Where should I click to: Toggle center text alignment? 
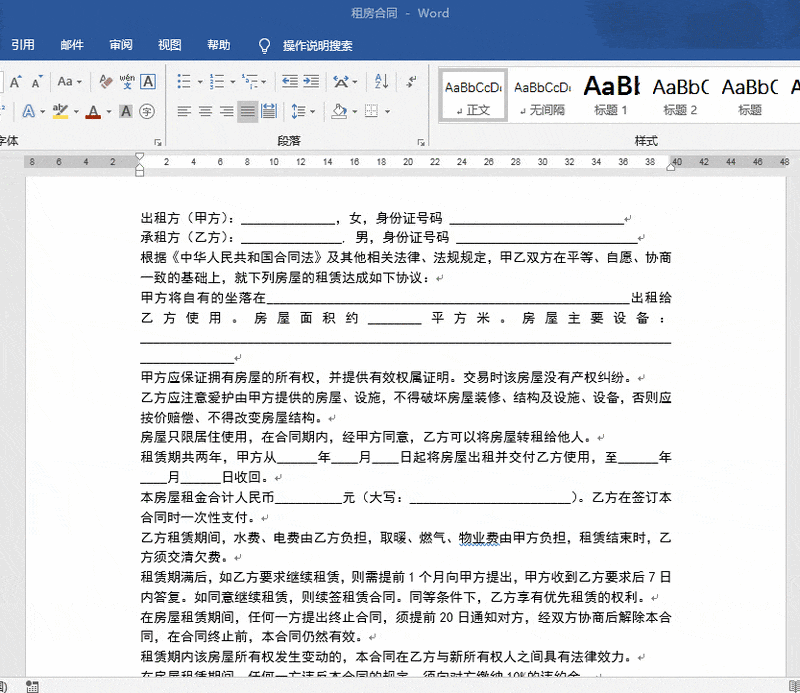coord(205,111)
